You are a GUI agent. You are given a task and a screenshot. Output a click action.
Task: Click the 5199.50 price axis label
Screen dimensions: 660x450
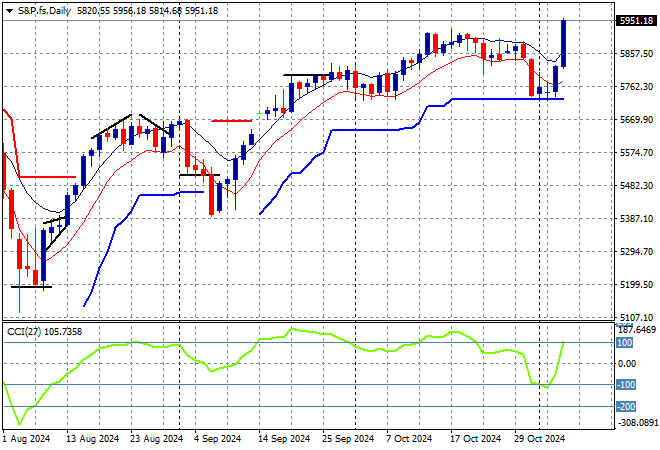click(636, 285)
